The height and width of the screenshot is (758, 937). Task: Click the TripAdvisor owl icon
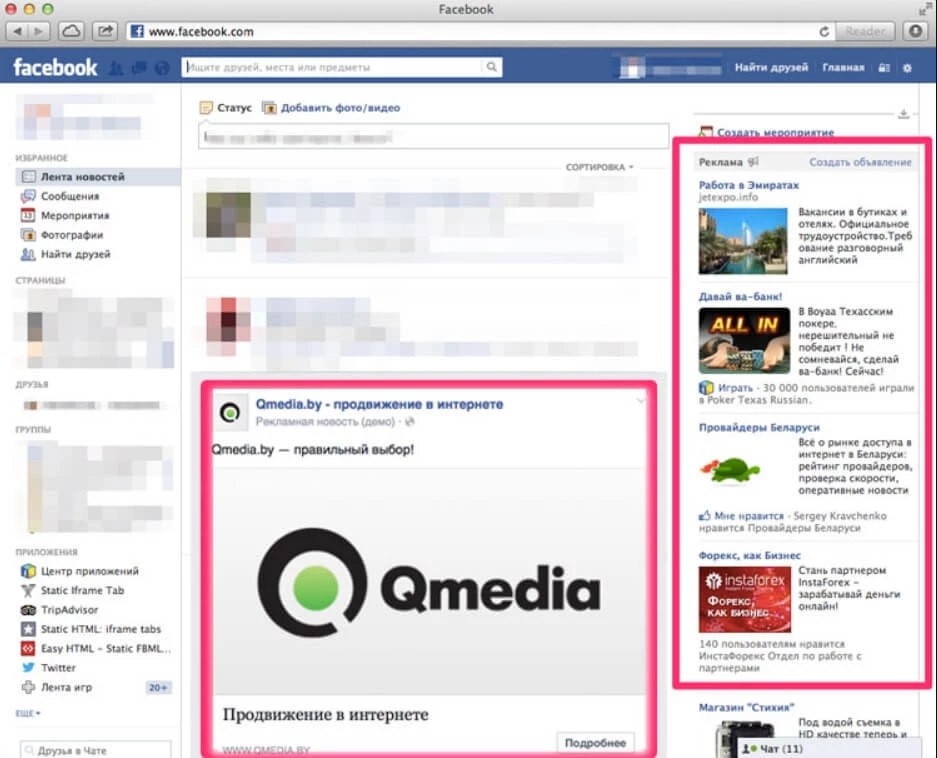click(28, 610)
